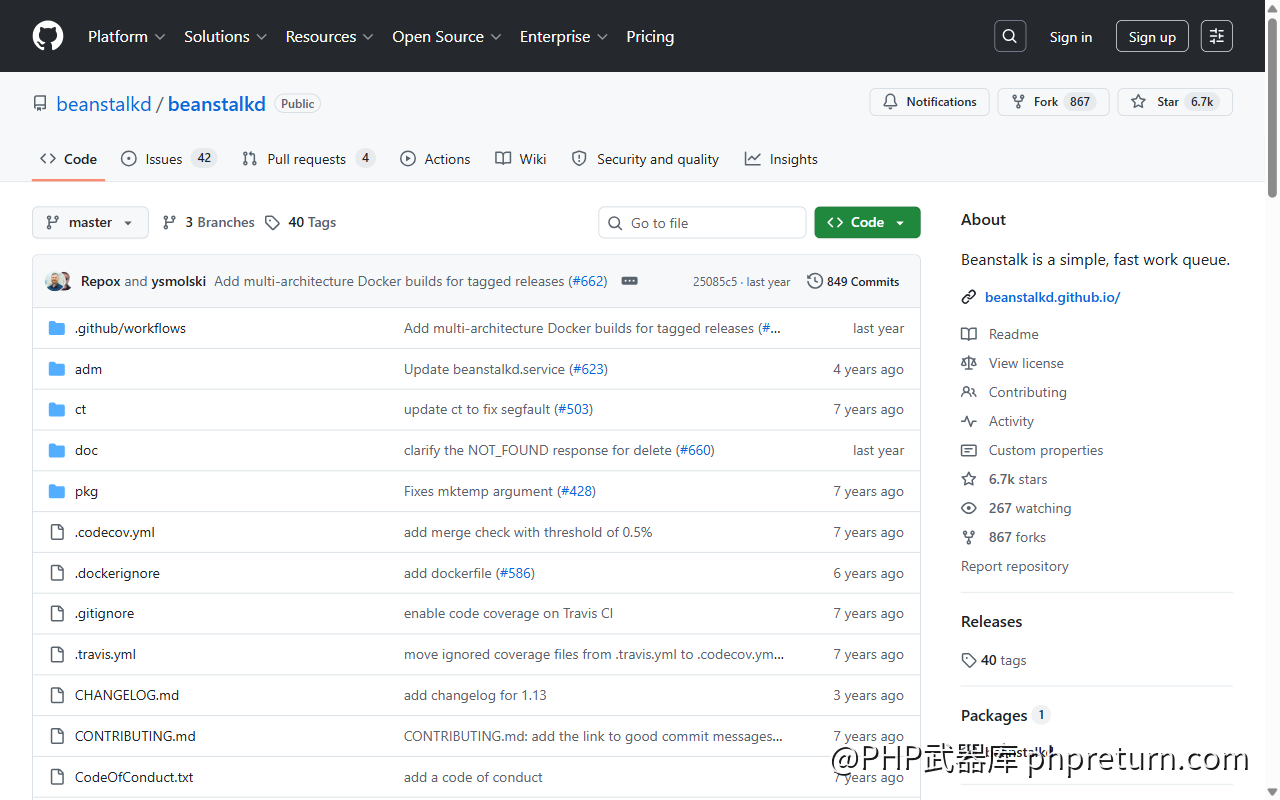Viewport: 1280px width, 800px height.
Task: Open the #623 pull request link
Action: [589, 369]
